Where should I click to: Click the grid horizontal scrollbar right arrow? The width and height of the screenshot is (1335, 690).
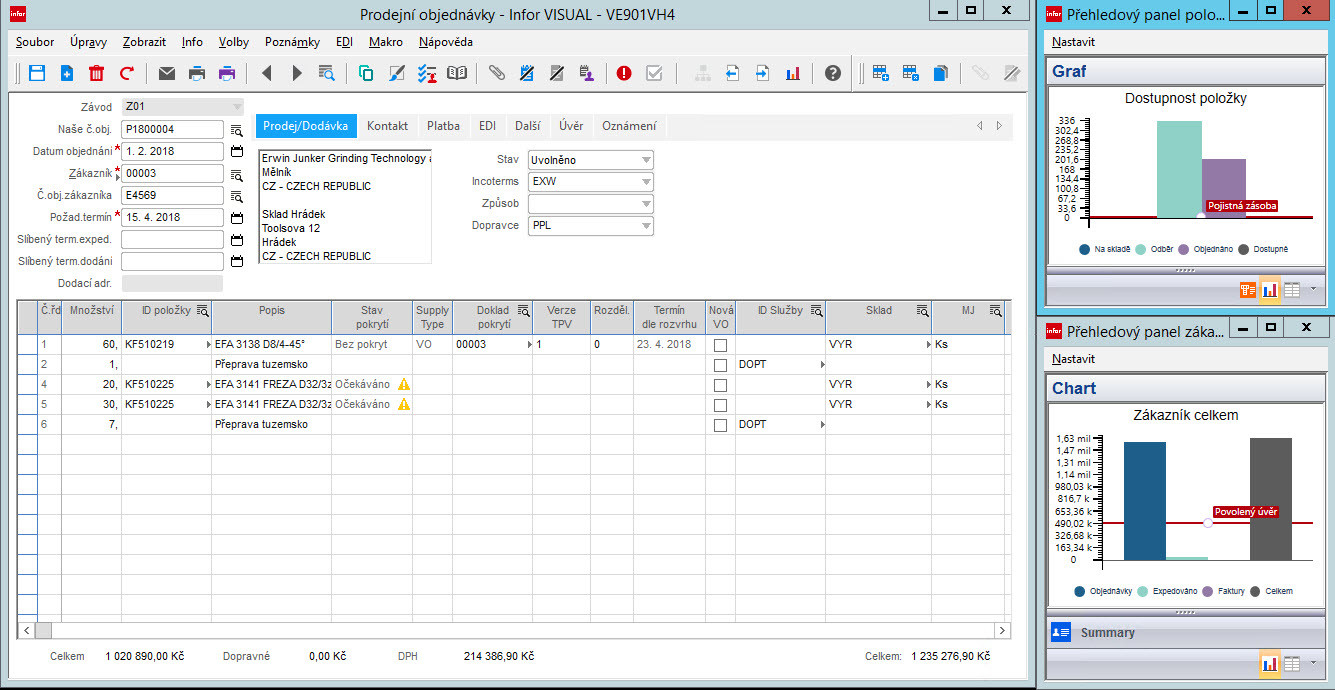point(1002,630)
